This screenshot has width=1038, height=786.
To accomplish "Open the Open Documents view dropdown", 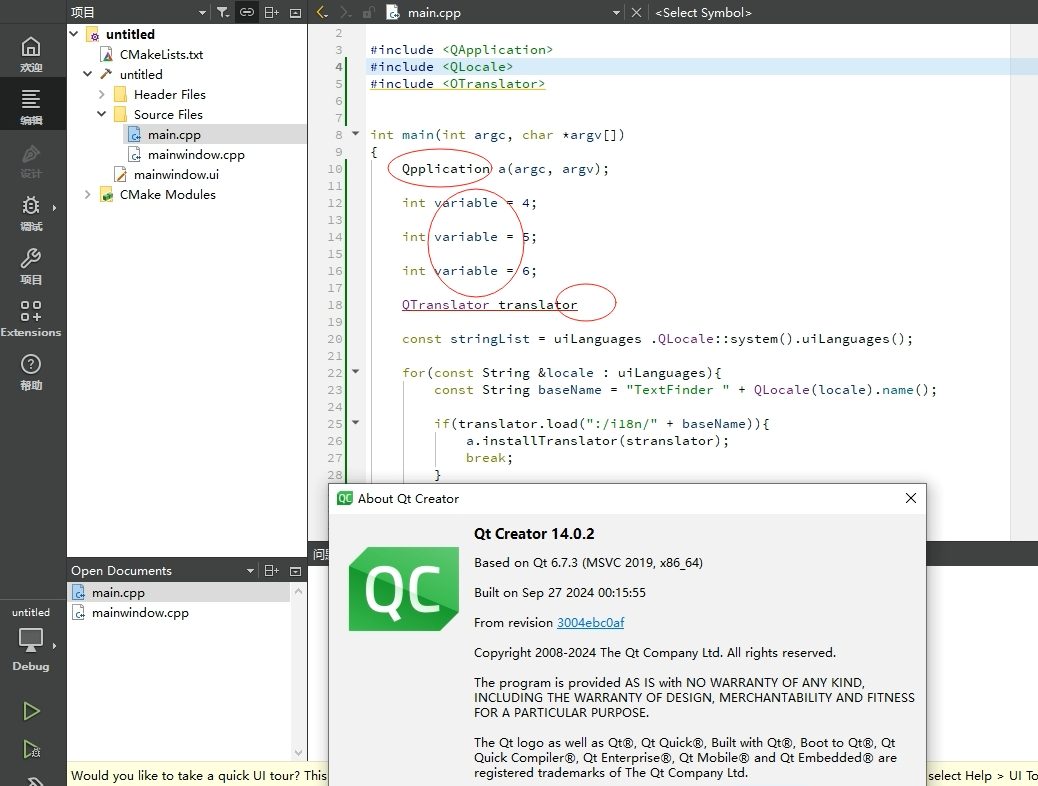I will pos(250,571).
